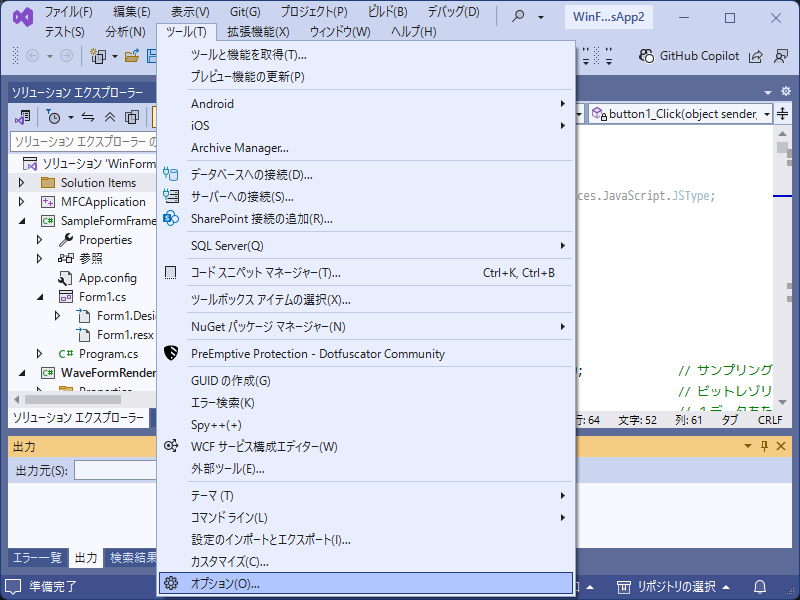Click the send feedback icon
The width and height of the screenshot is (800, 600).
pyautogui.click(x=781, y=56)
